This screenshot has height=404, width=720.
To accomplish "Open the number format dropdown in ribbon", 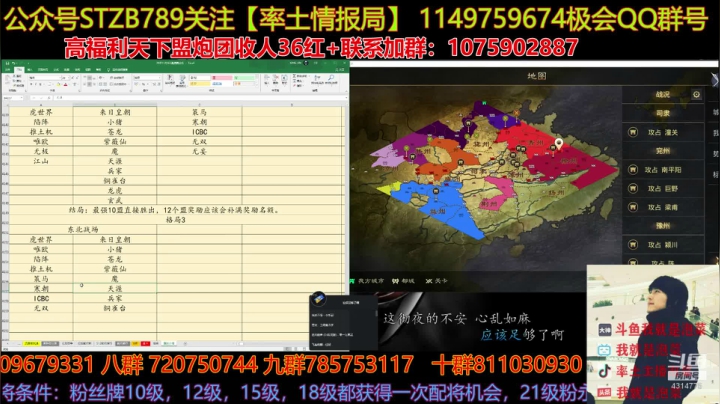I will click(159, 78).
